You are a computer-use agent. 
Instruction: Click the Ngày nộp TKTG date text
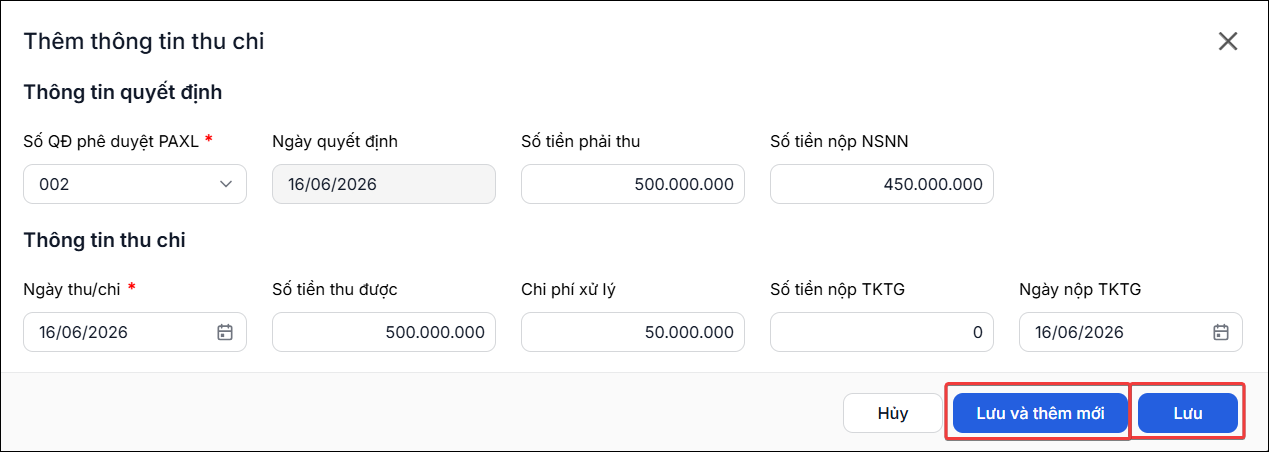[1079, 332]
